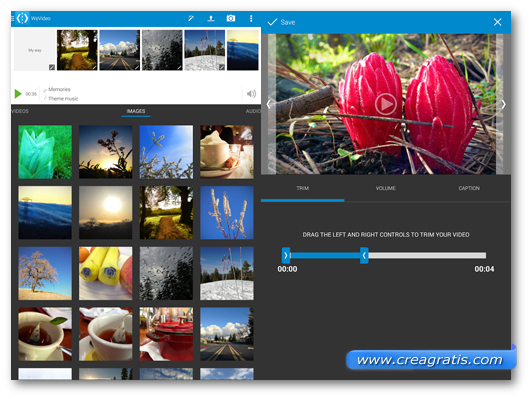Viewport: 530px width, 399px height.
Task: Pick the rainy window library image
Action: [166, 273]
